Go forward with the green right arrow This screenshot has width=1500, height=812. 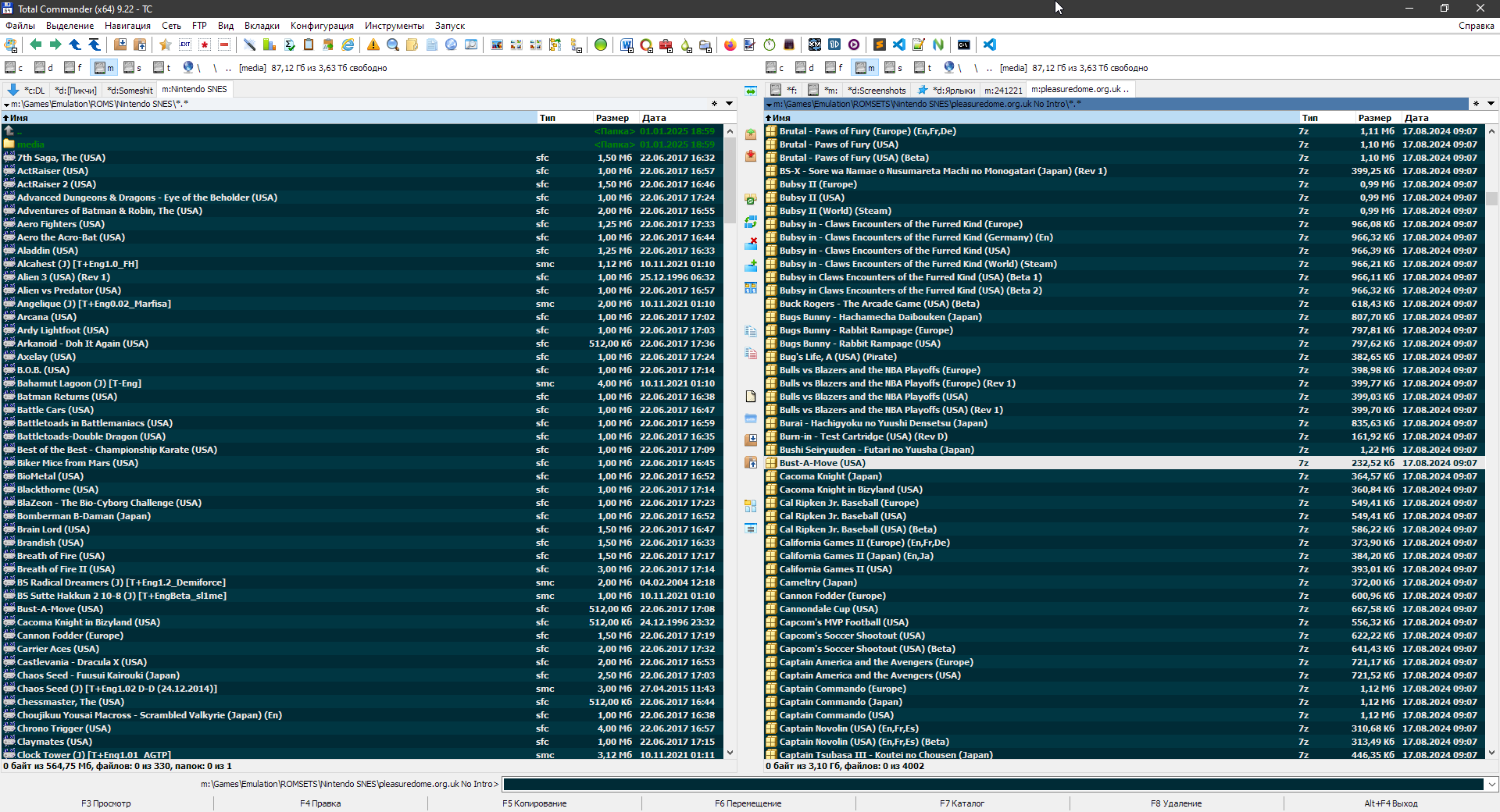coord(55,45)
